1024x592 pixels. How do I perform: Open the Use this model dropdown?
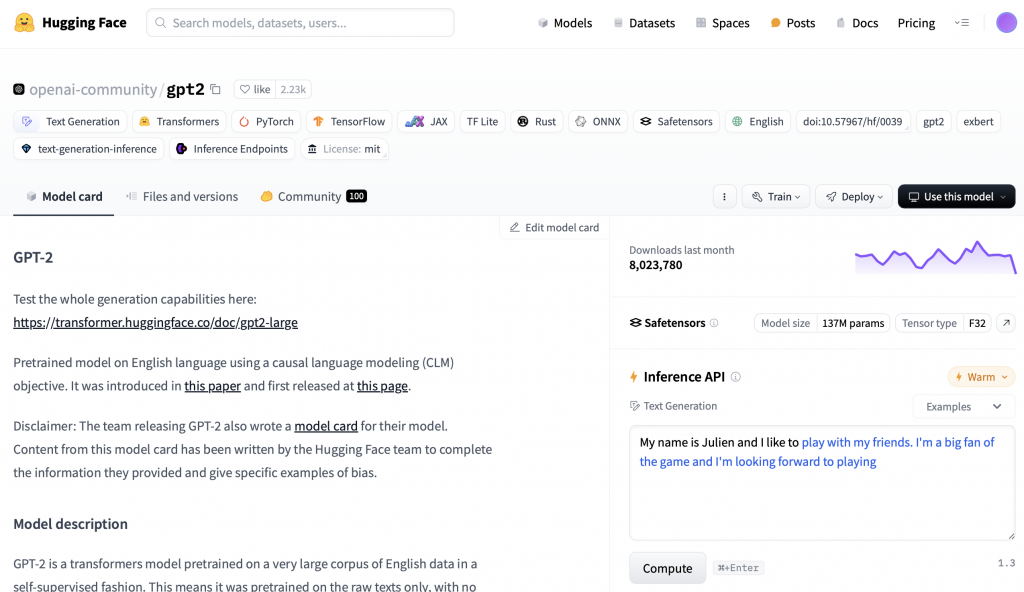[956, 197]
